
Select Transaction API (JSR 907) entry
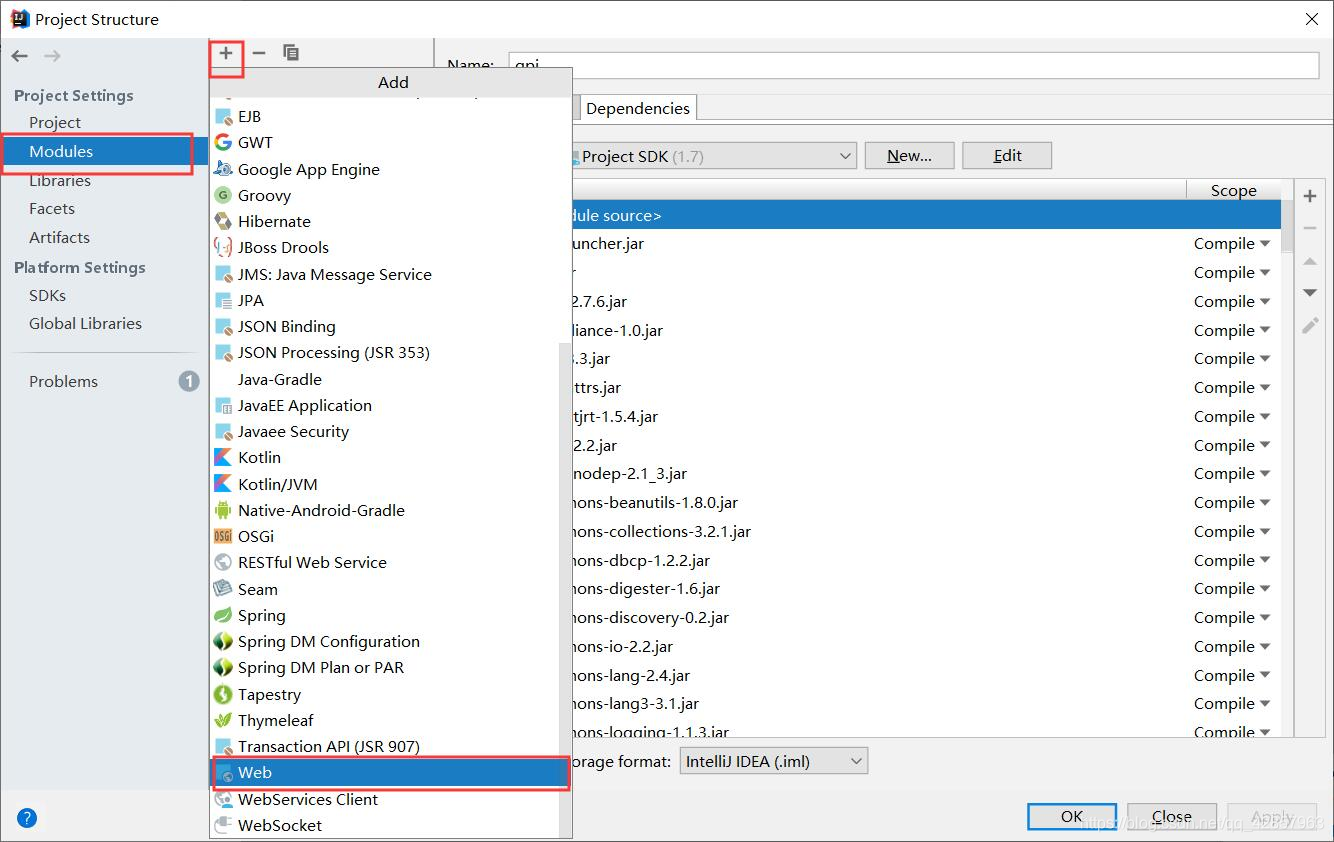385,746
